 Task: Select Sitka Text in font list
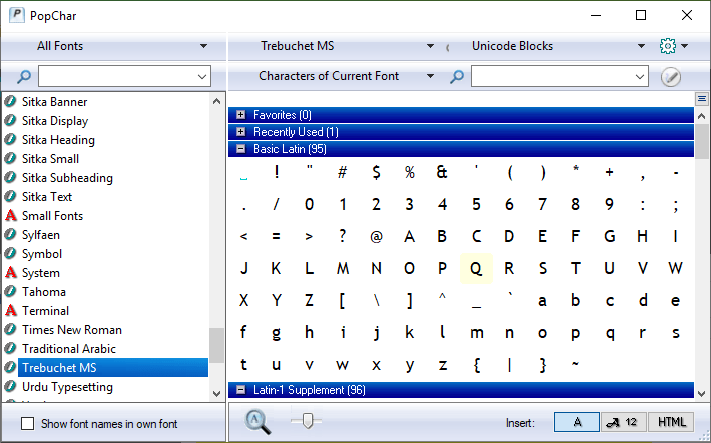(47, 197)
